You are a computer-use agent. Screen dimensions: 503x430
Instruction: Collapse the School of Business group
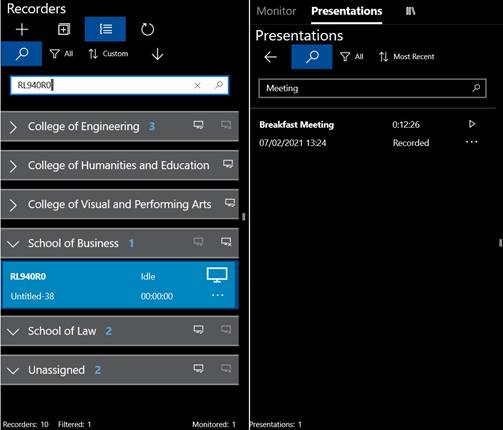click(13, 244)
